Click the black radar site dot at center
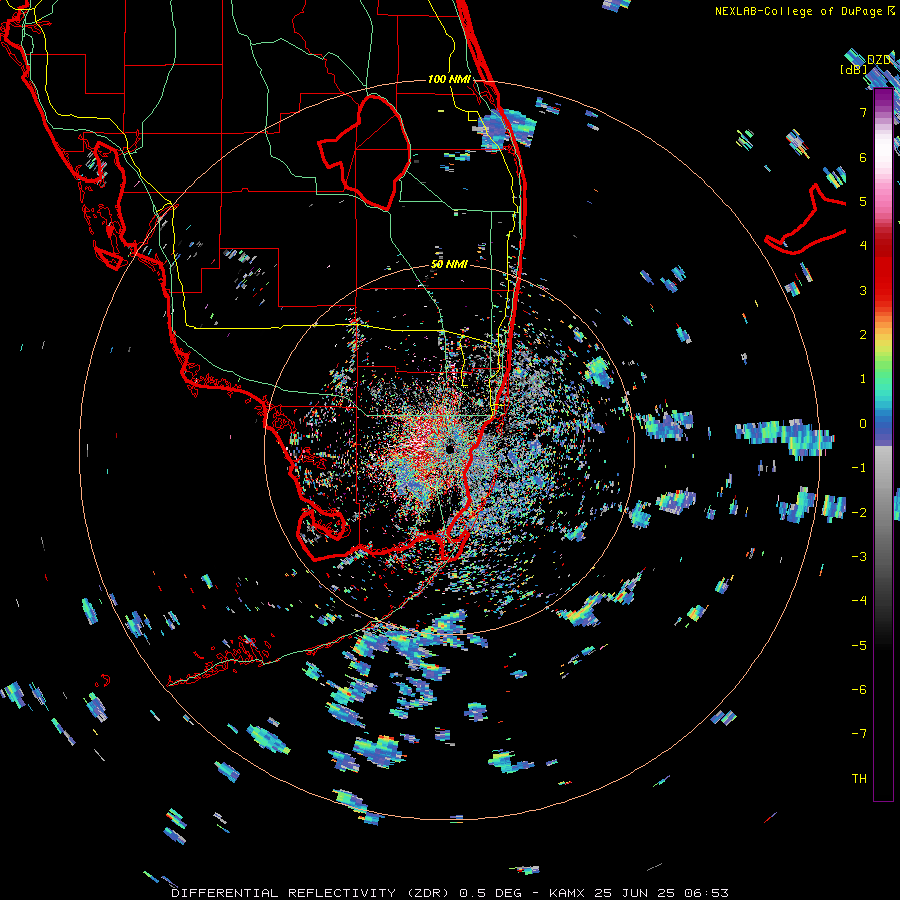The height and width of the screenshot is (900, 900). [x=449, y=448]
